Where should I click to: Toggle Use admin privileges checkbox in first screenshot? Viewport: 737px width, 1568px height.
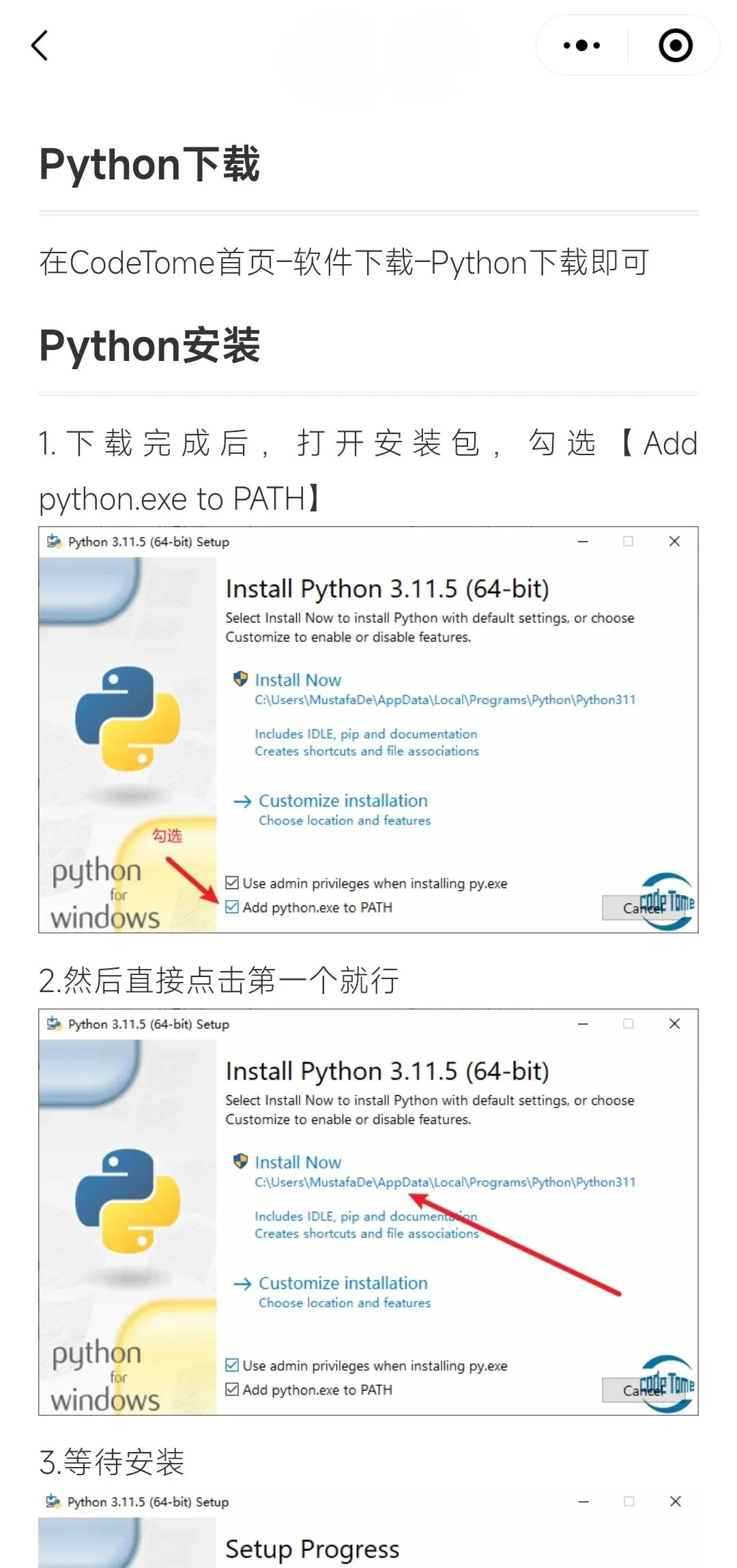(232, 883)
